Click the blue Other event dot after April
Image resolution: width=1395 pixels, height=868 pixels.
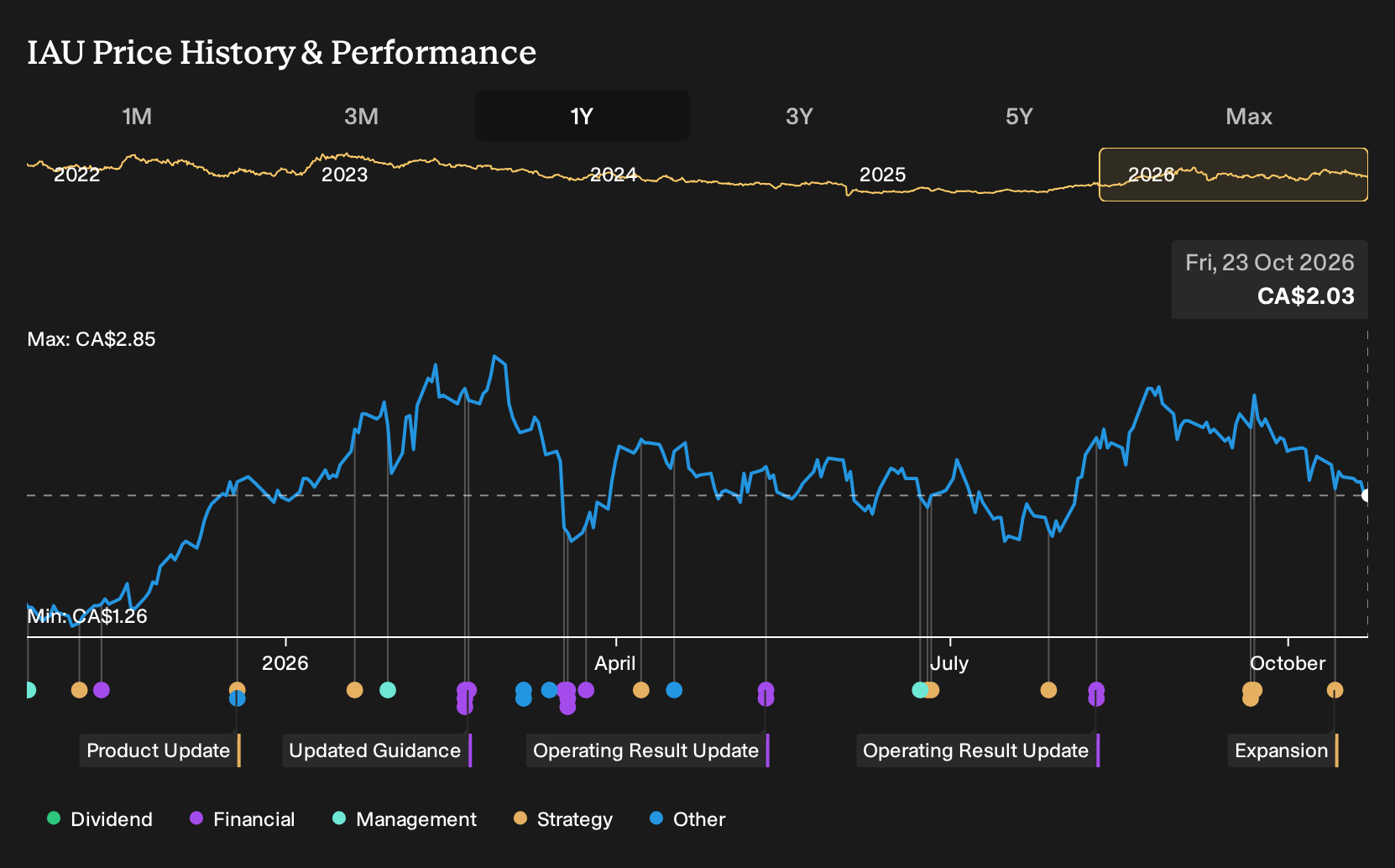coord(674,690)
